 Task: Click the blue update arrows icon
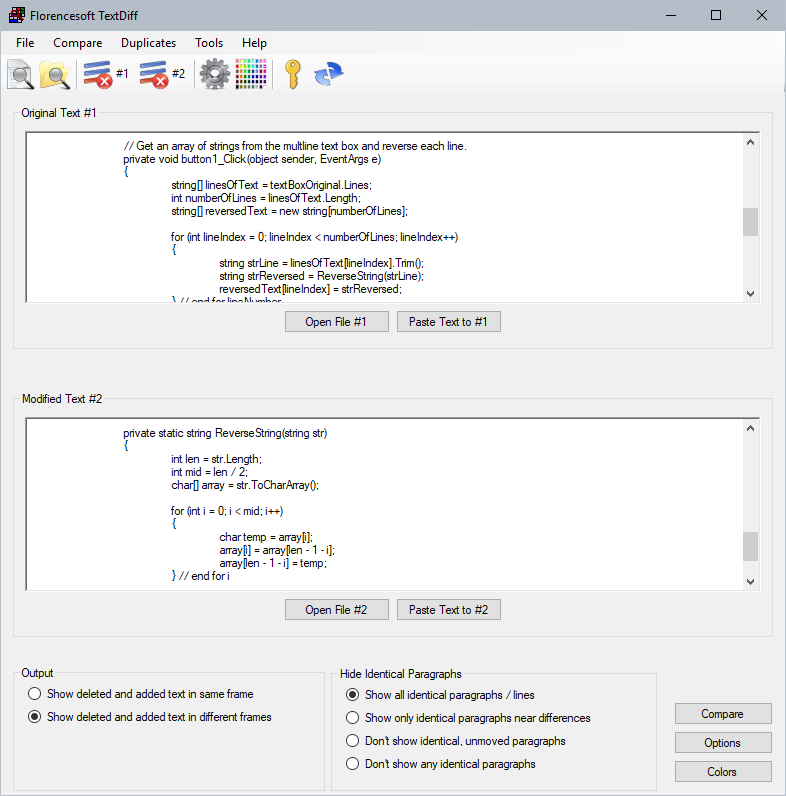(x=329, y=74)
